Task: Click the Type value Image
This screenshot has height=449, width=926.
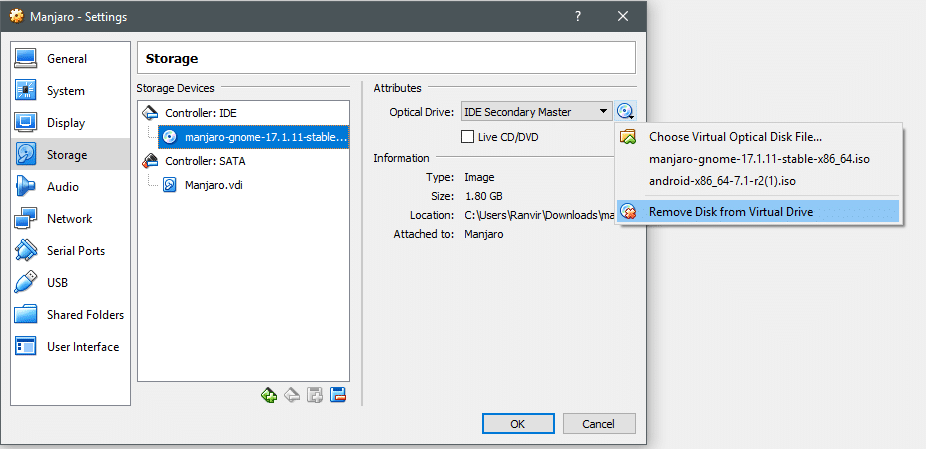Action: tap(480, 177)
